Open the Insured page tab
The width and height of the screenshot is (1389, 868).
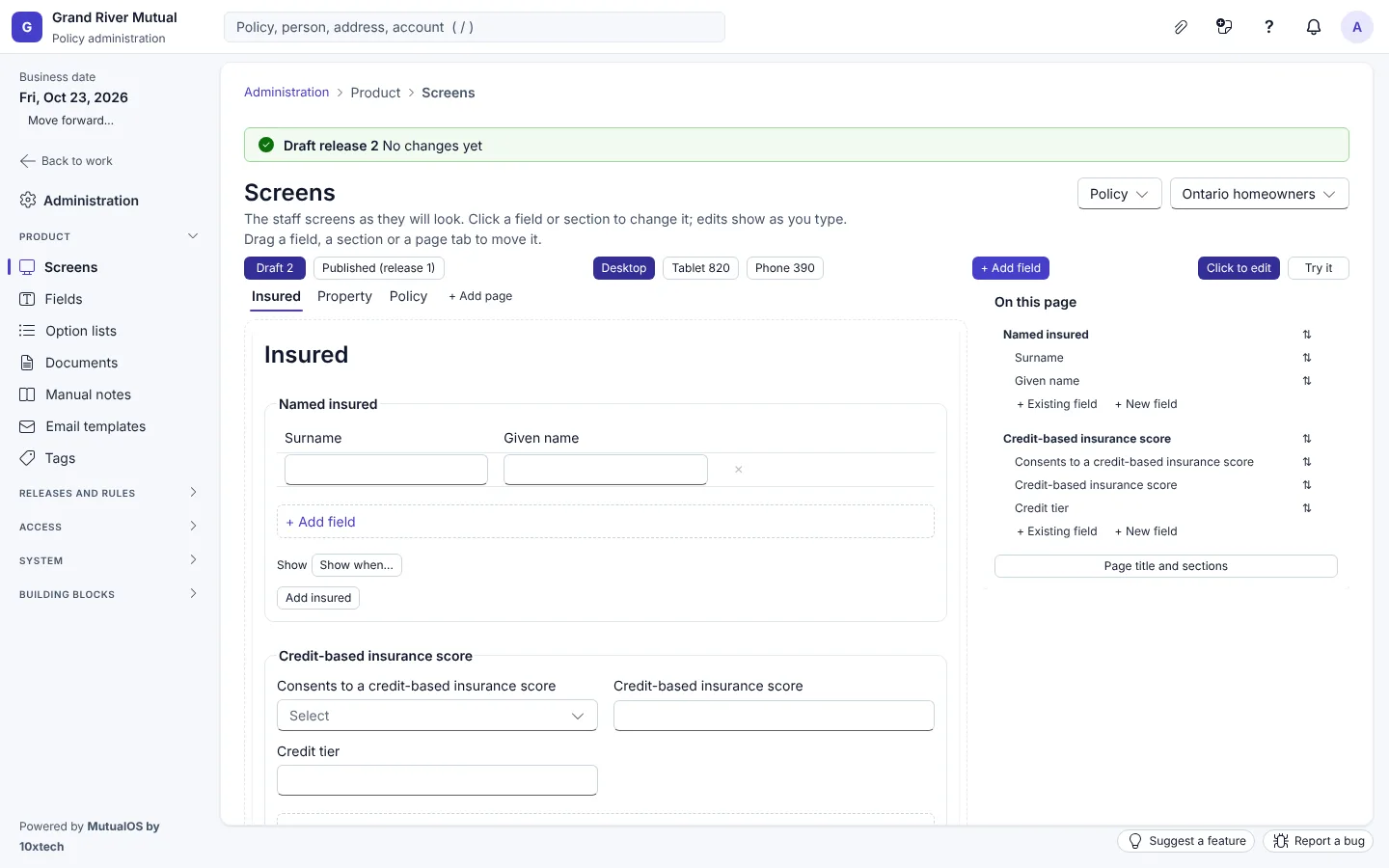(276, 296)
